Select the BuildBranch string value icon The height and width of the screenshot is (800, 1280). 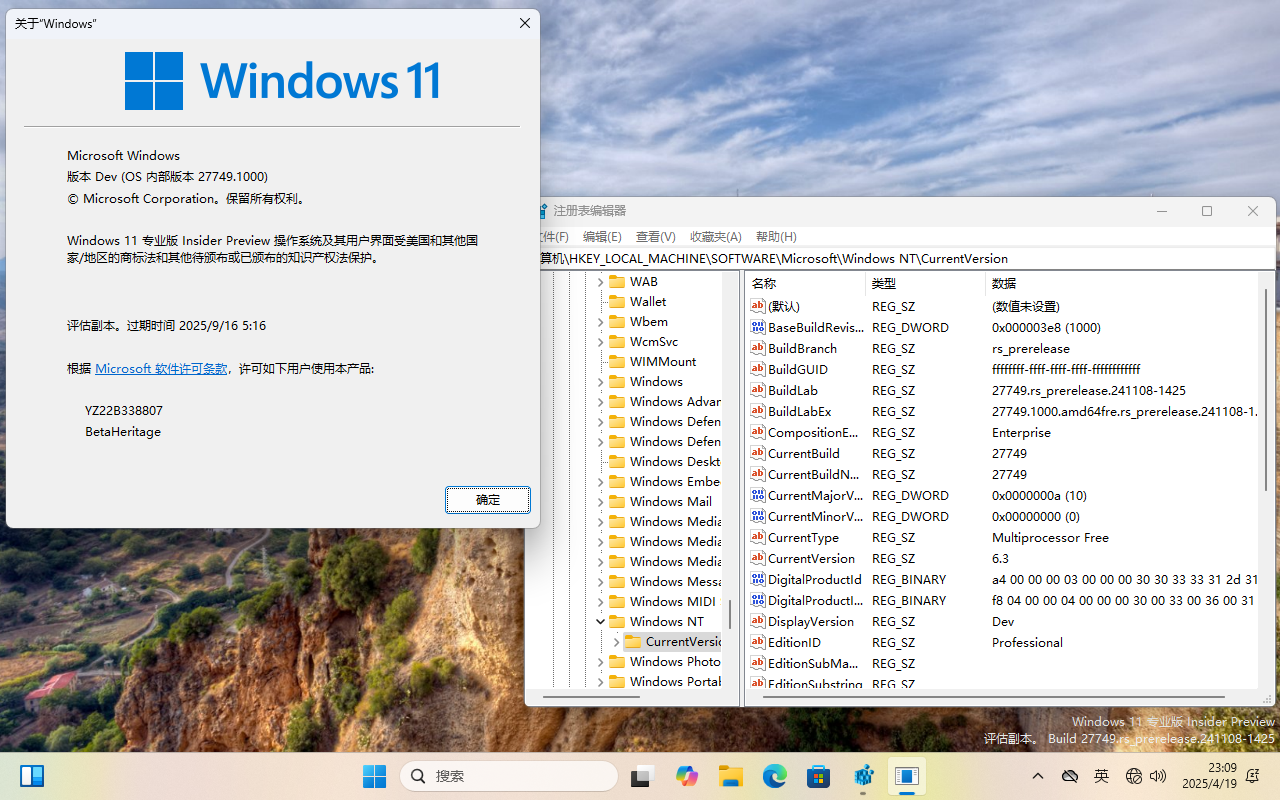pos(758,348)
